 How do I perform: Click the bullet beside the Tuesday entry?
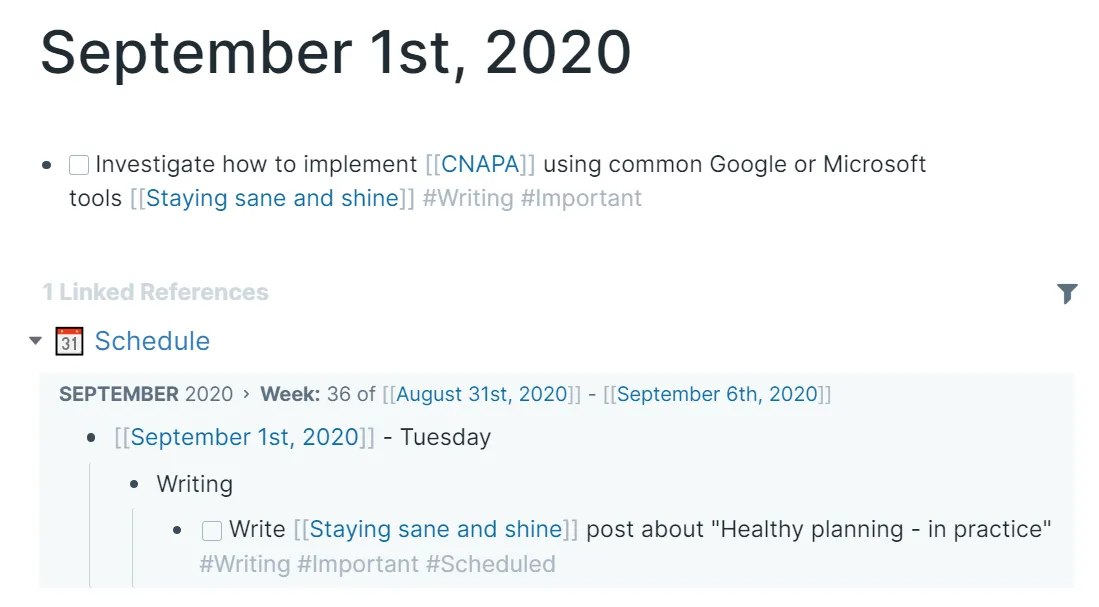(x=92, y=438)
